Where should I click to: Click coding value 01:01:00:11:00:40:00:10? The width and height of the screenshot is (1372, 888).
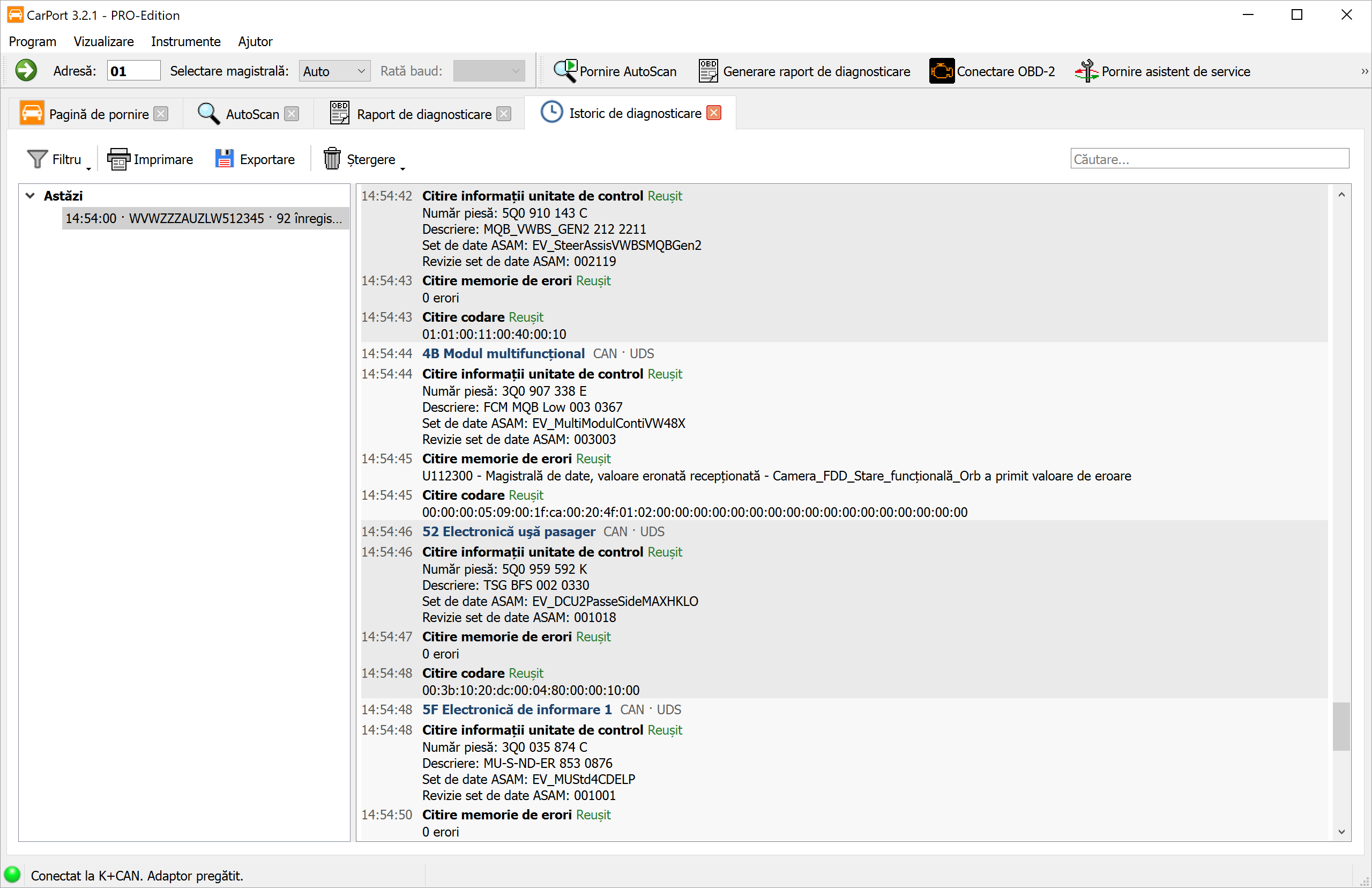495,334
